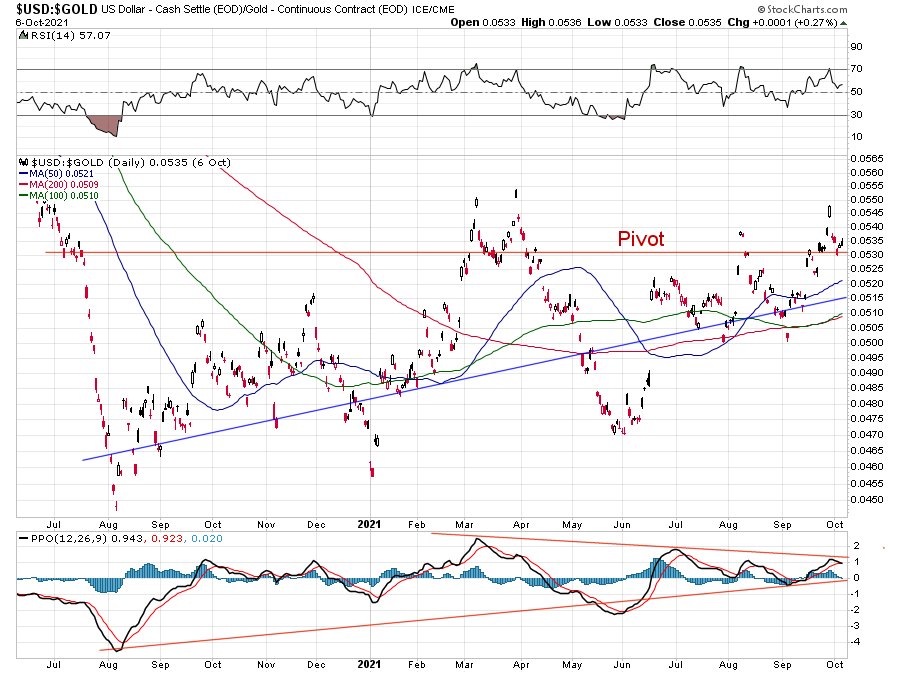Click the PPO histogram value 0.020
Image resolution: width=900 pixels, height=673 pixels.
coord(207,539)
